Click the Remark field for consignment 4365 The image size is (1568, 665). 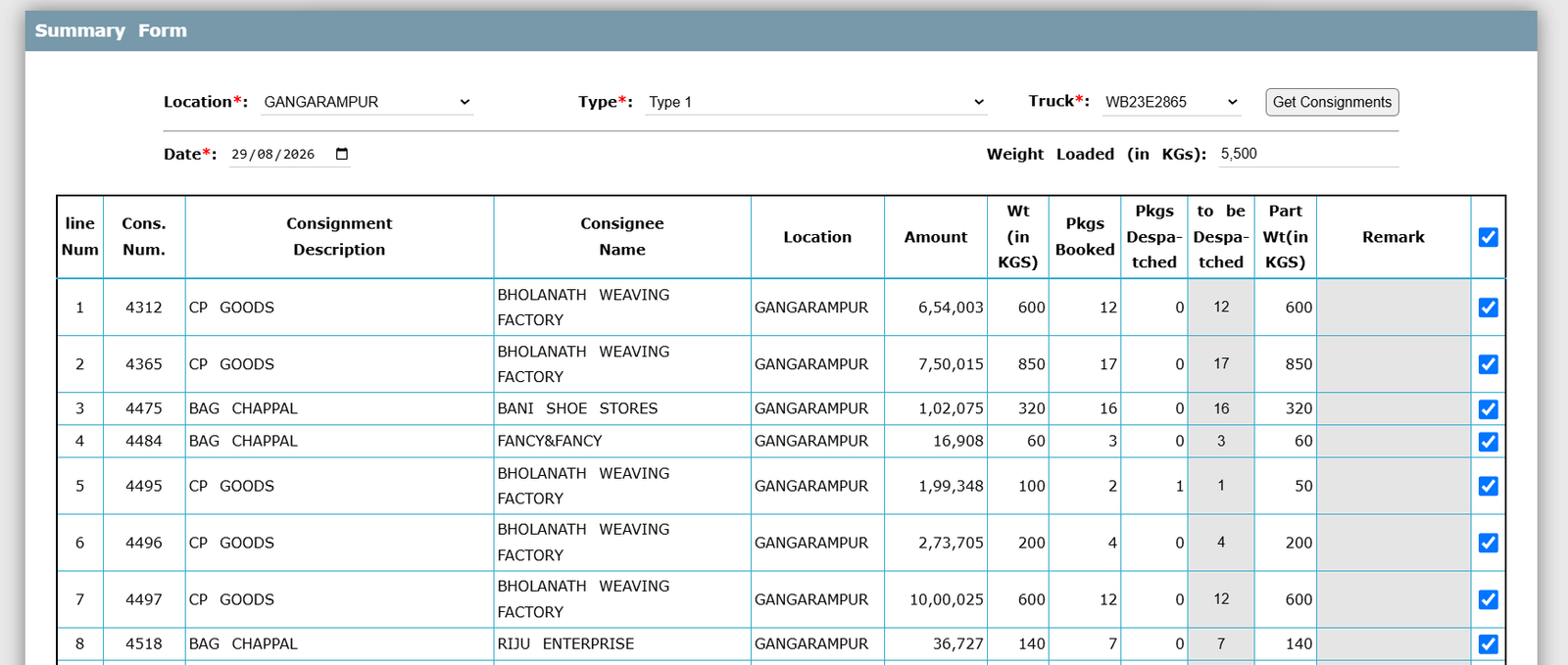pos(1394,363)
